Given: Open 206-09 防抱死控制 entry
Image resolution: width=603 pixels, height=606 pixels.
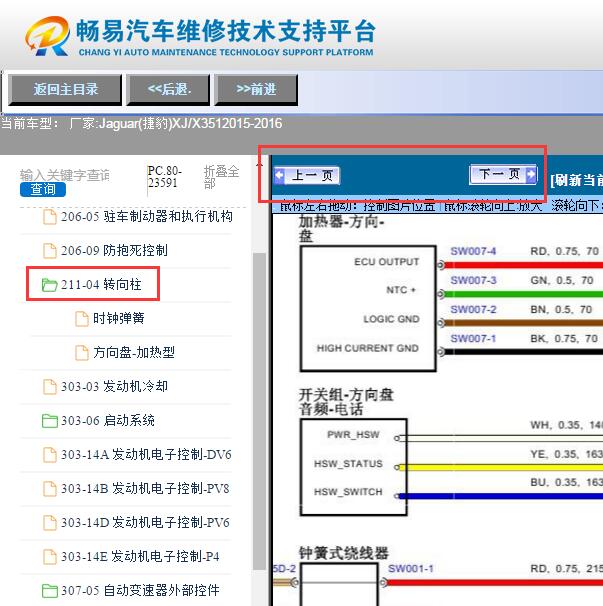Looking at the screenshot, I should click(x=114, y=250).
